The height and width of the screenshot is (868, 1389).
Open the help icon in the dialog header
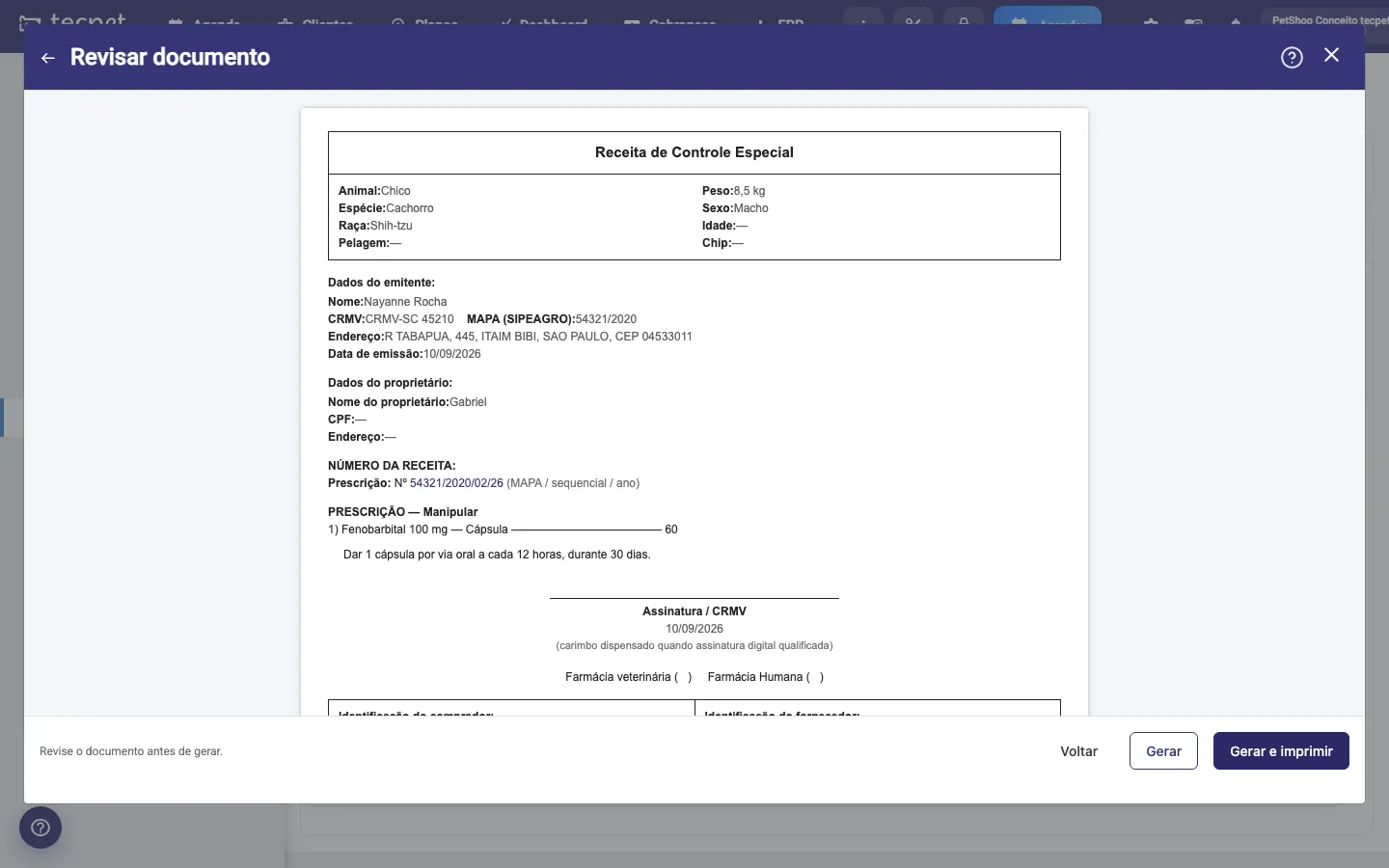[x=1292, y=58]
